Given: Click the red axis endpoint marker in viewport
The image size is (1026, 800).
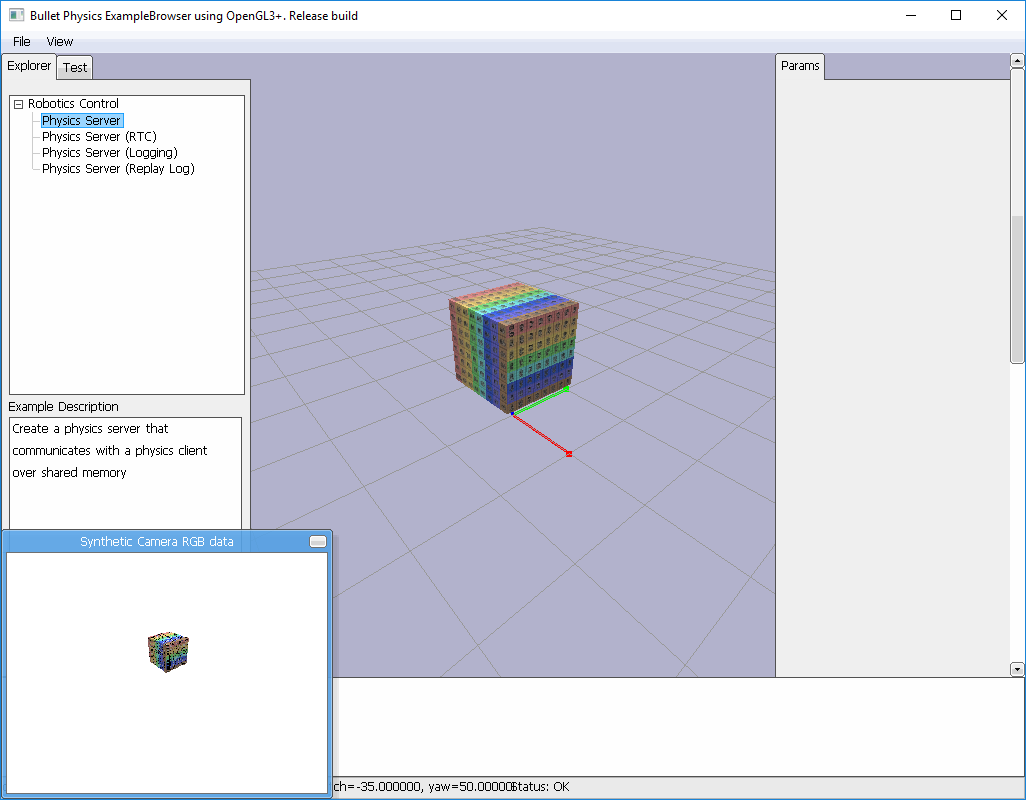Looking at the screenshot, I should pos(568,453).
